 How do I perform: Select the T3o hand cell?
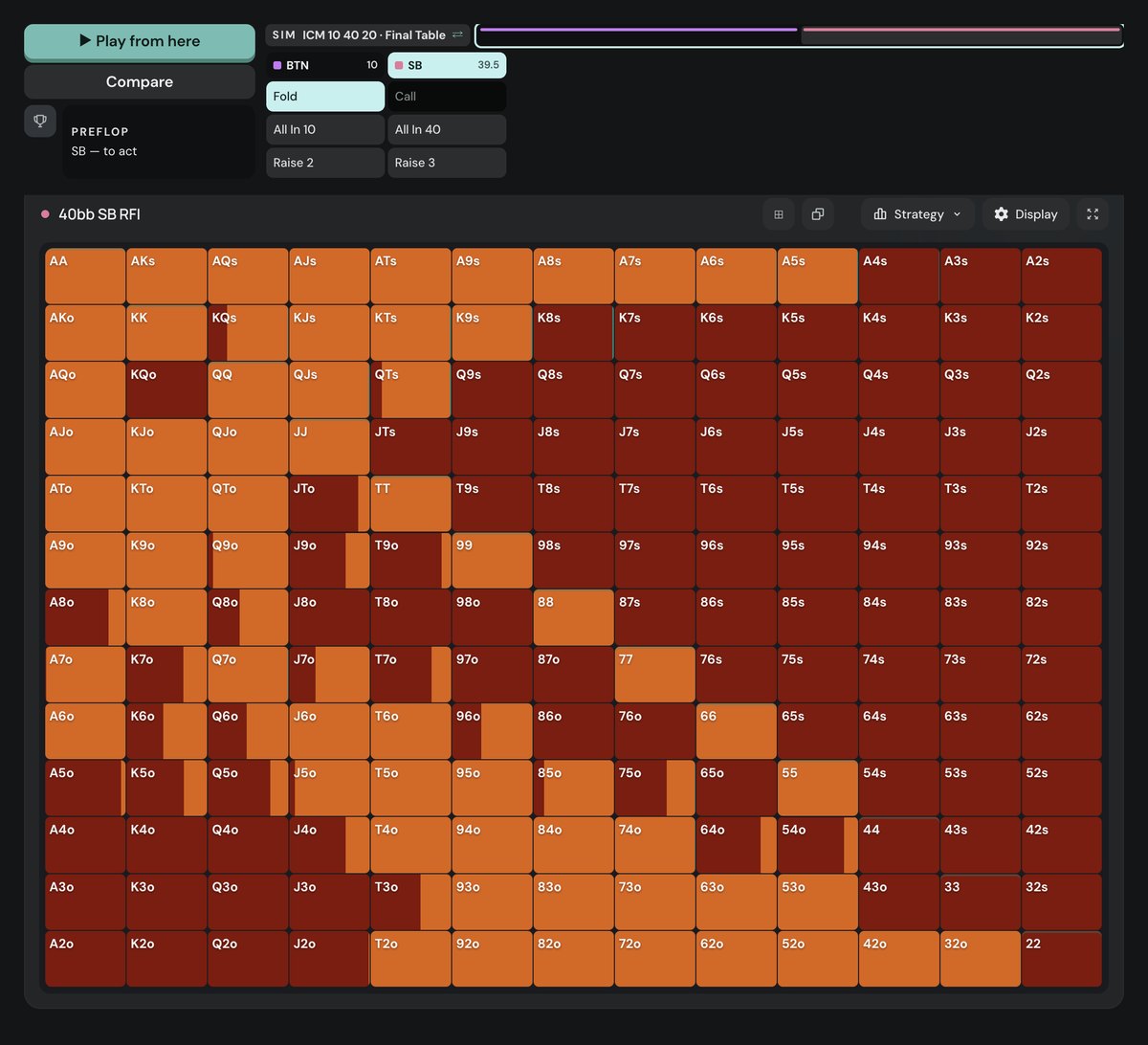[x=410, y=902]
